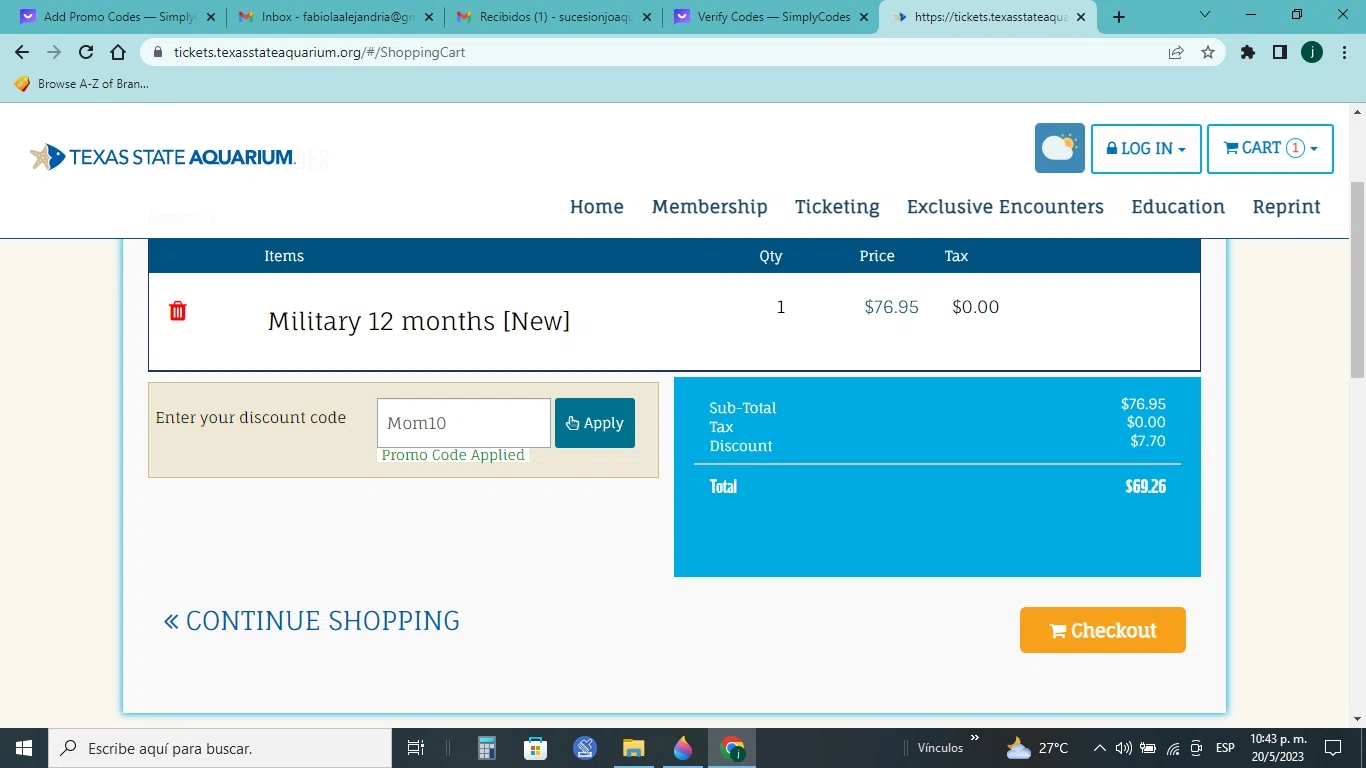Open a new browser tab
1366x768 pixels.
pos(1119,17)
